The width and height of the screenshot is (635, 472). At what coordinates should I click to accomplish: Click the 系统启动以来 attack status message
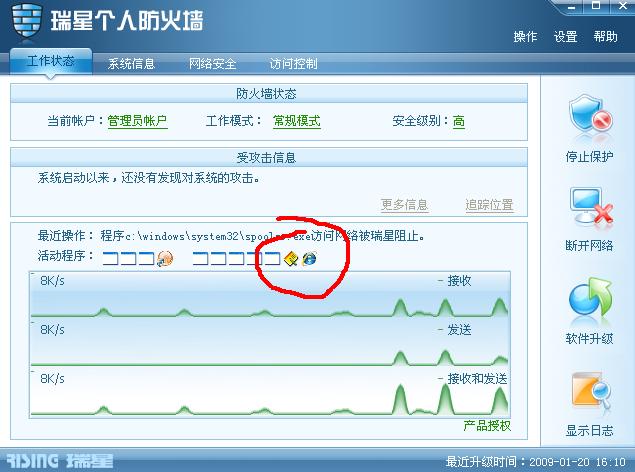coord(149,178)
